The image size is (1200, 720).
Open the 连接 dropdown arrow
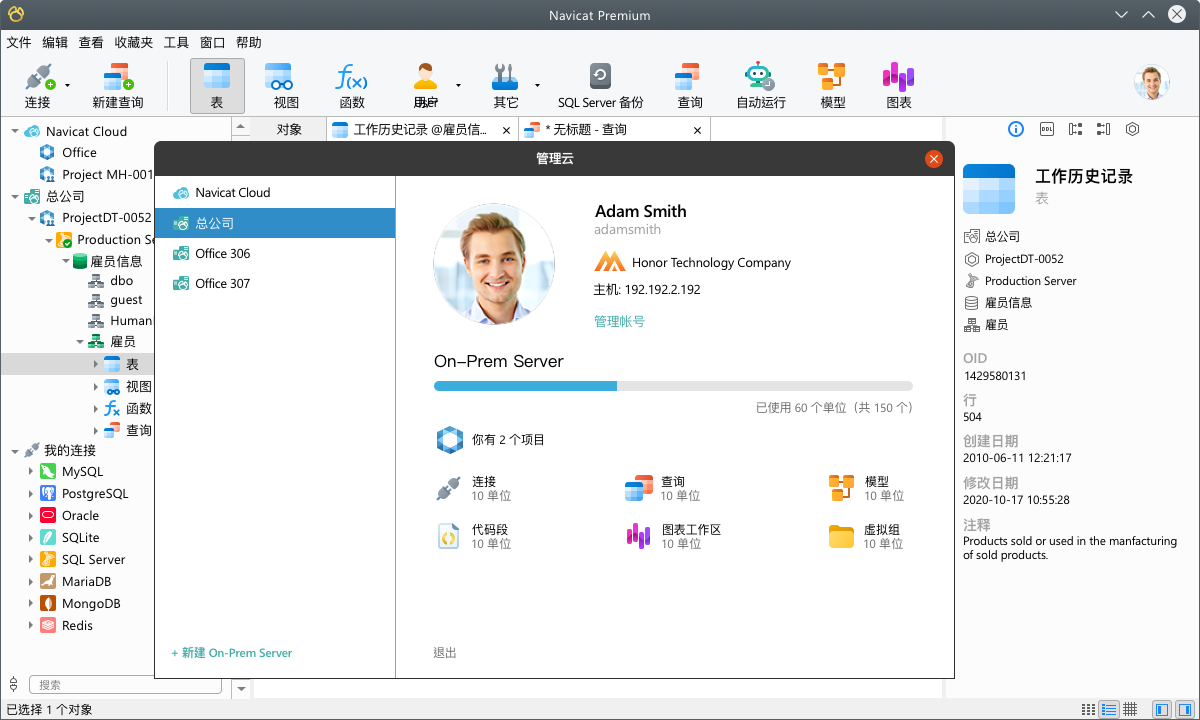[68, 86]
